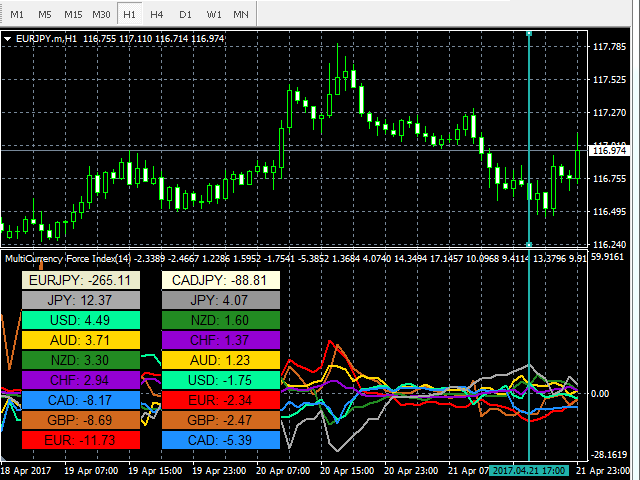Click the orange GBP: -8.69 label
640x480 pixels.
[81, 420]
